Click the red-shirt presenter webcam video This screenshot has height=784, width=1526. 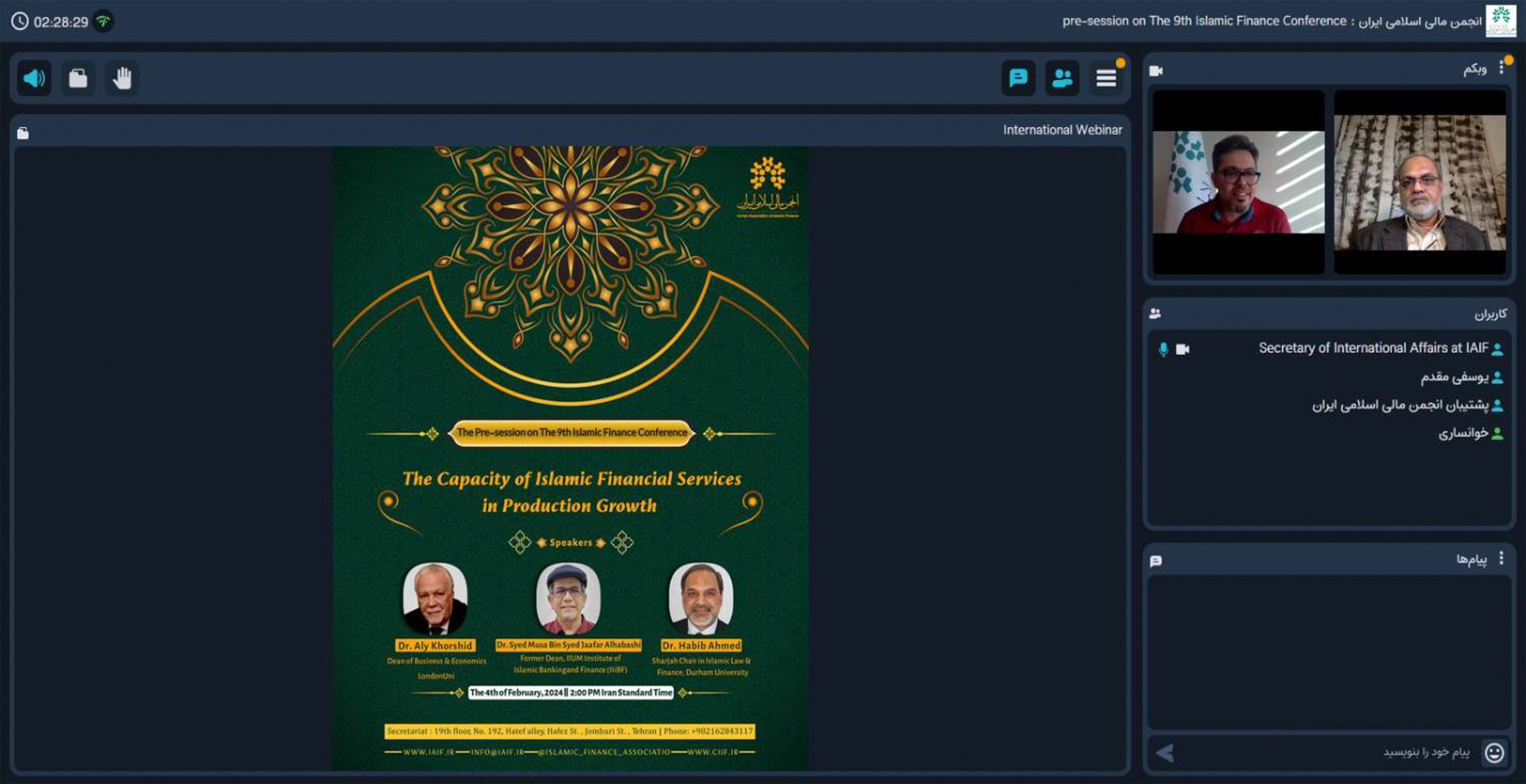tap(1238, 182)
